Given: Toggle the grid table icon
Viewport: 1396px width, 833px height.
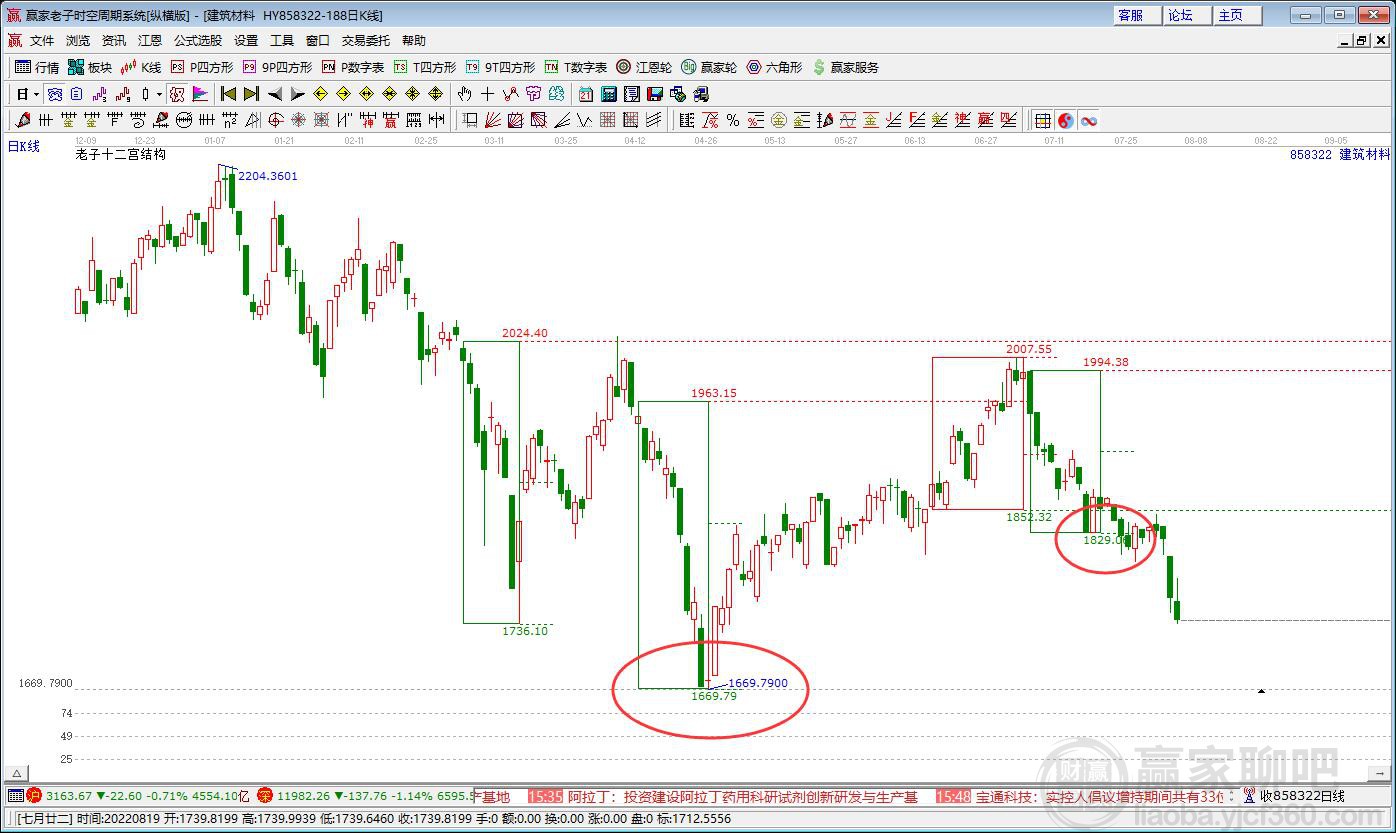Looking at the screenshot, I should click(1043, 120).
